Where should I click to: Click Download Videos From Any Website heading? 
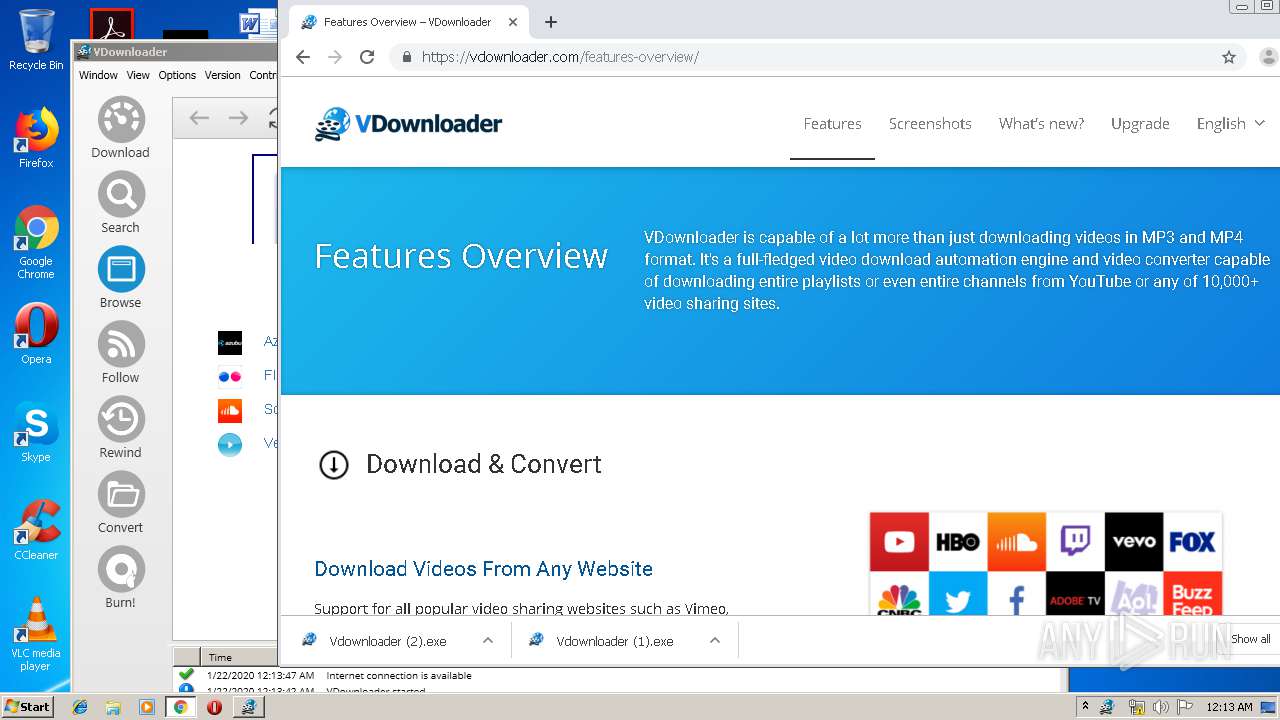[483, 569]
